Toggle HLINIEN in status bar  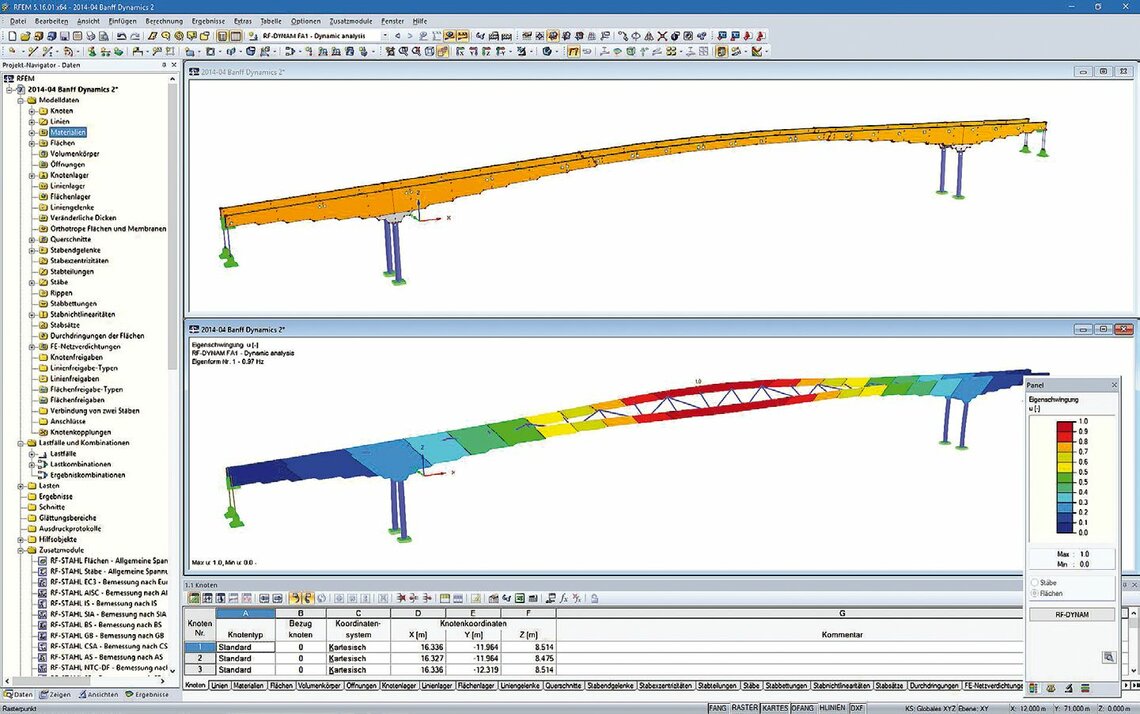click(832, 707)
